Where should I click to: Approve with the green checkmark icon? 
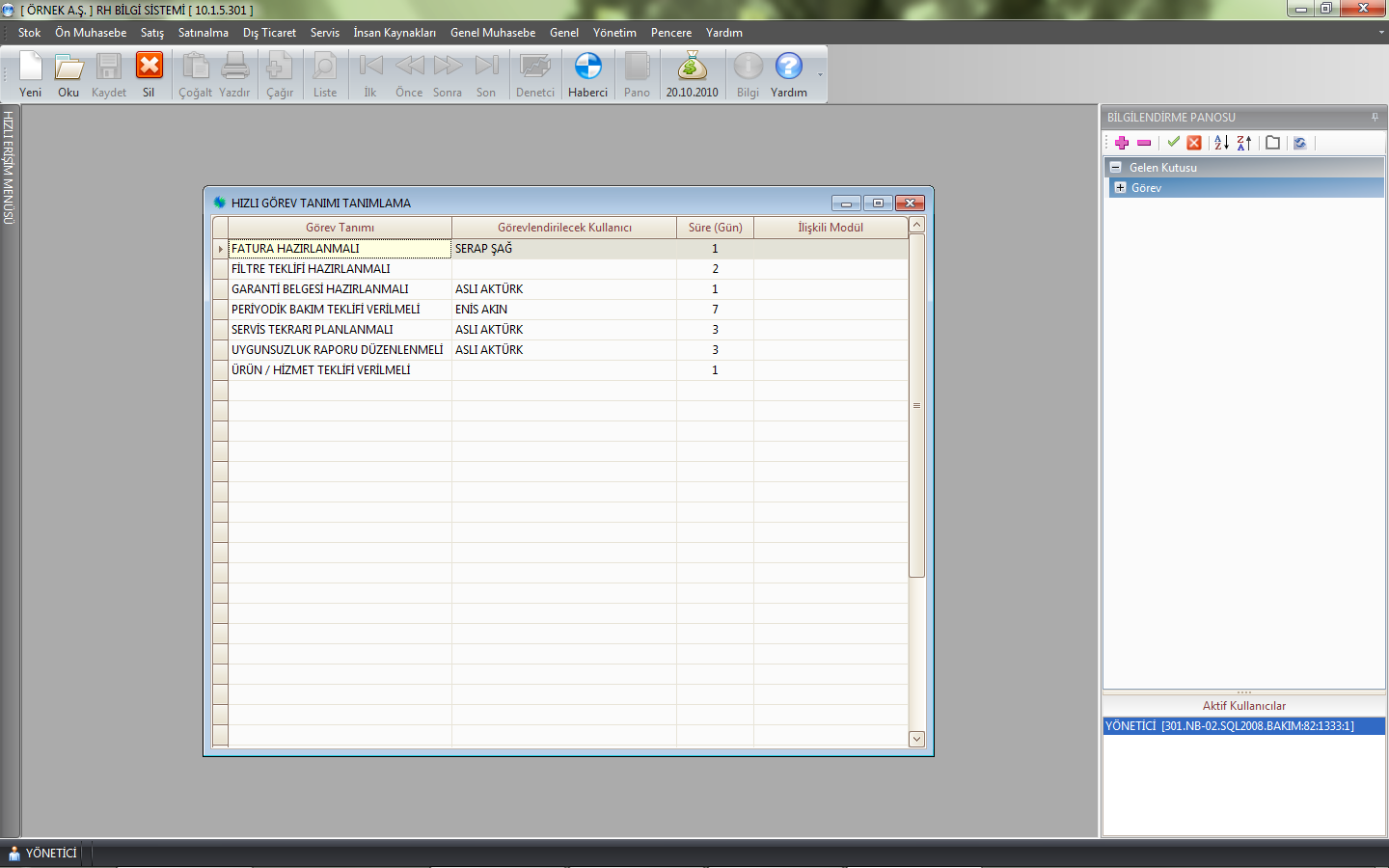coord(1173,143)
